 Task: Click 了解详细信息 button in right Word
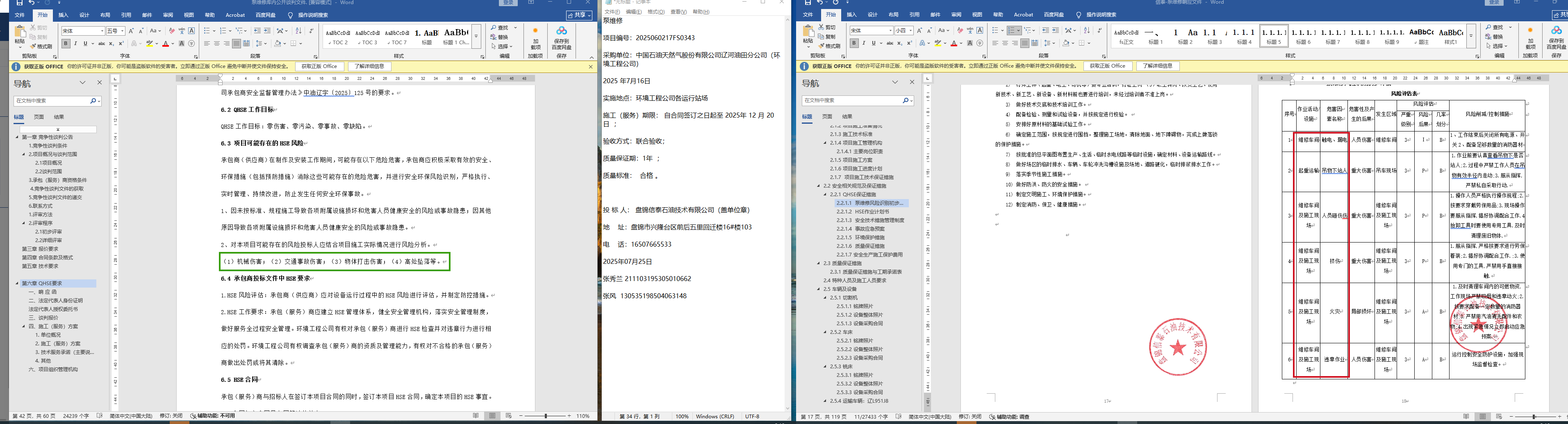[x=1157, y=66]
